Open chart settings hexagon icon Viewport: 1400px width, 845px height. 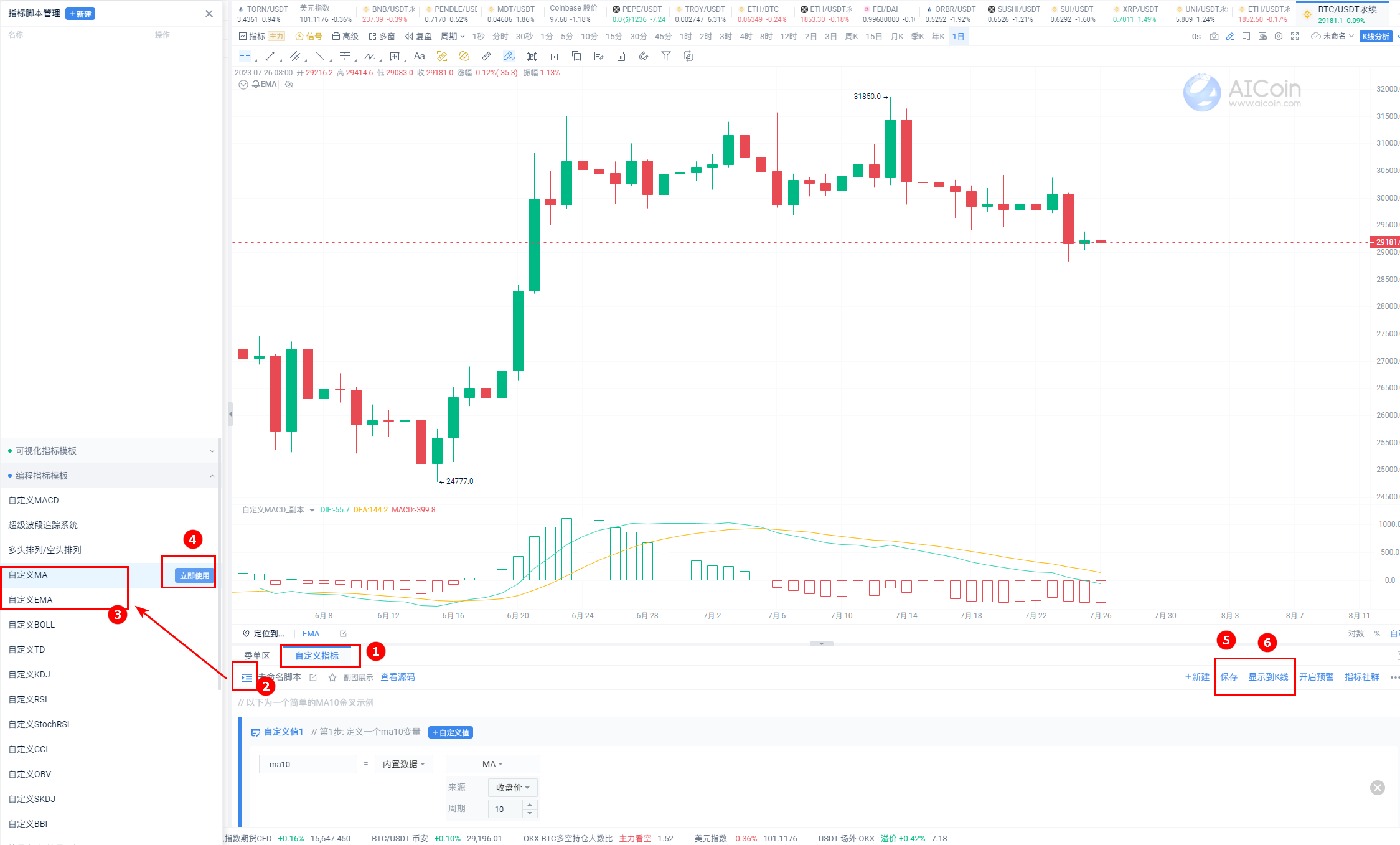(x=1279, y=36)
